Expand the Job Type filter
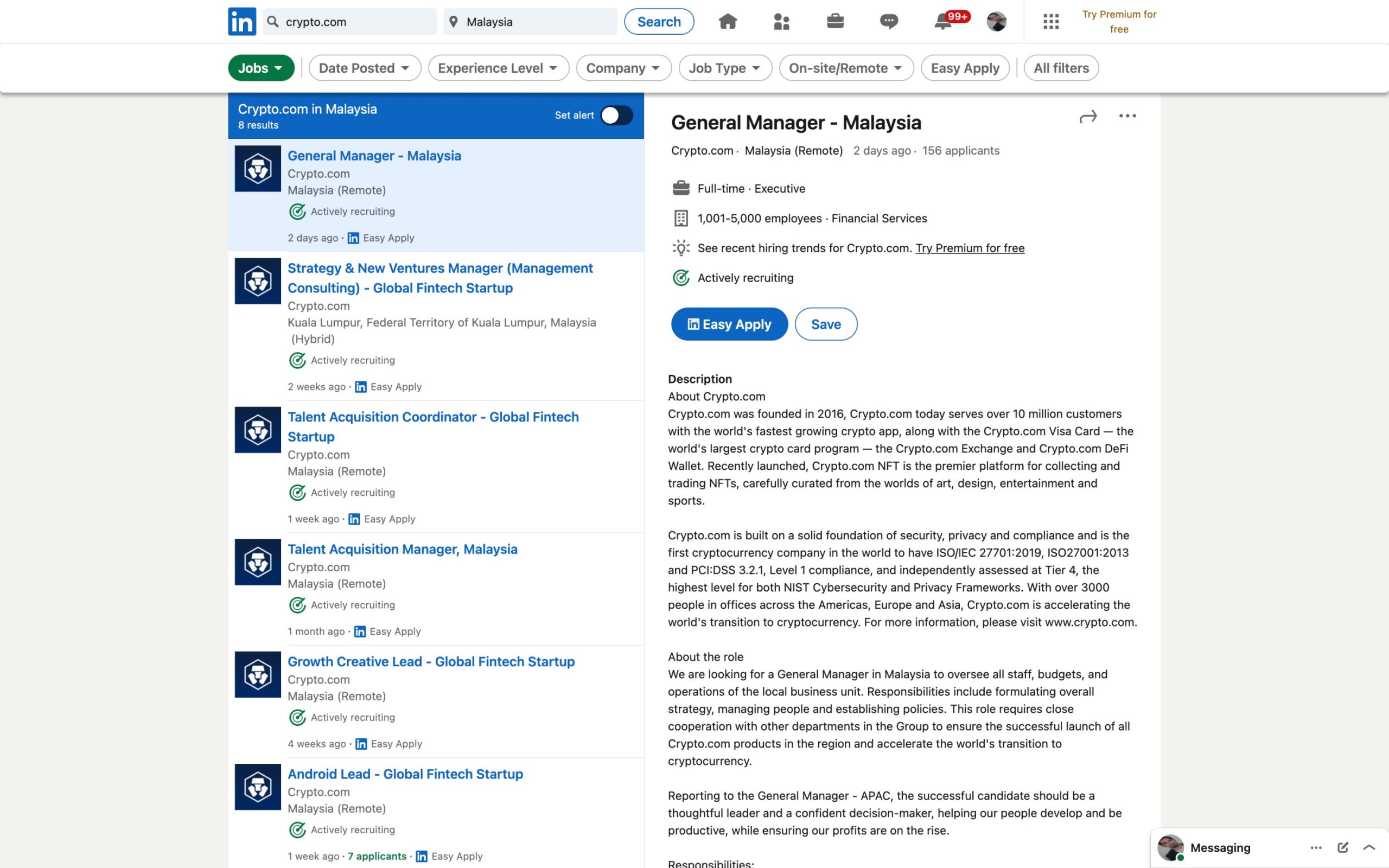Screen dimensions: 1389x868 point(725,68)
